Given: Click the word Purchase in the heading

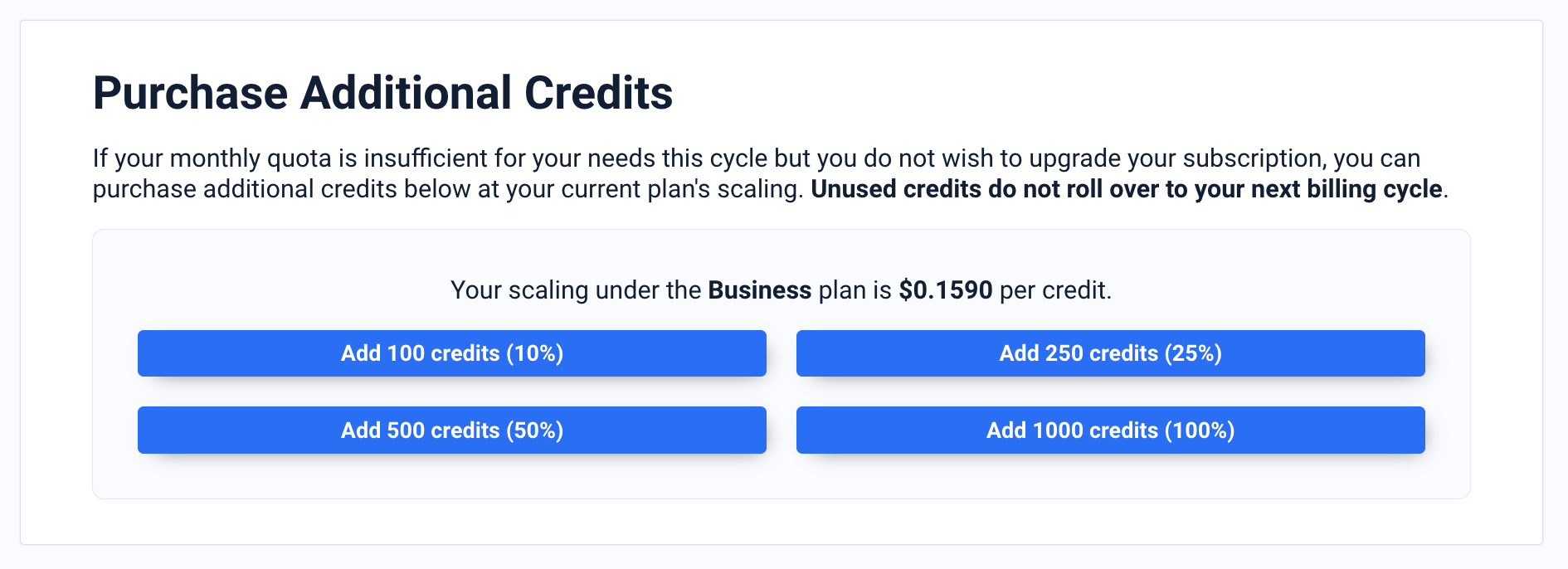Looking at the screenshot, I should (190, 92).
